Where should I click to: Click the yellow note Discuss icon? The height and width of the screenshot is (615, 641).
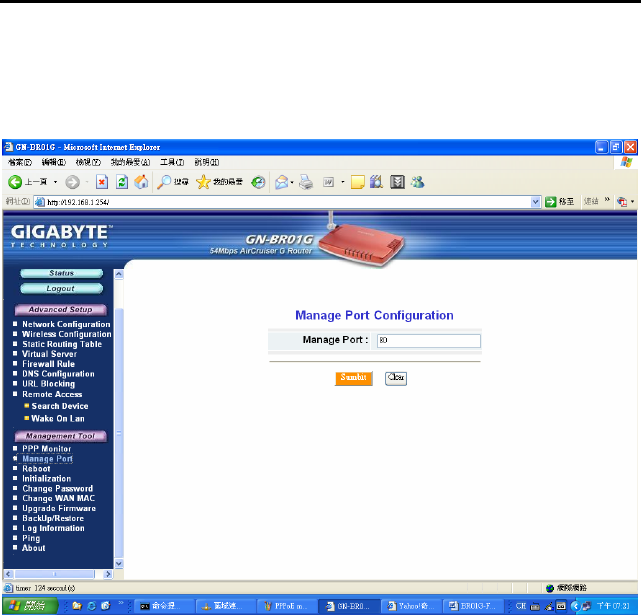point(357,182)
